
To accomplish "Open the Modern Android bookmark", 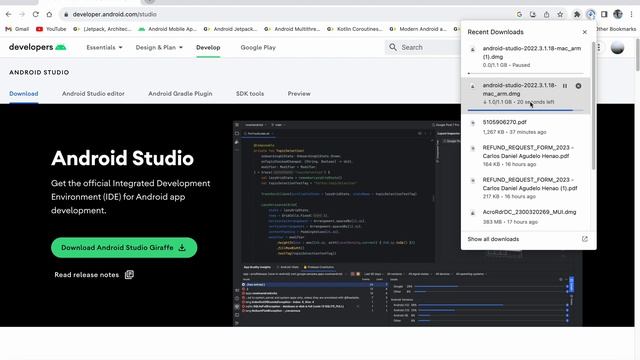I will (x=418, y=29).
